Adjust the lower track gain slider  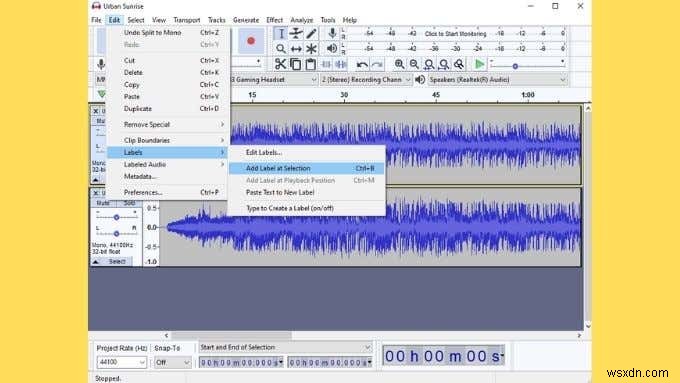coord(116,217)
